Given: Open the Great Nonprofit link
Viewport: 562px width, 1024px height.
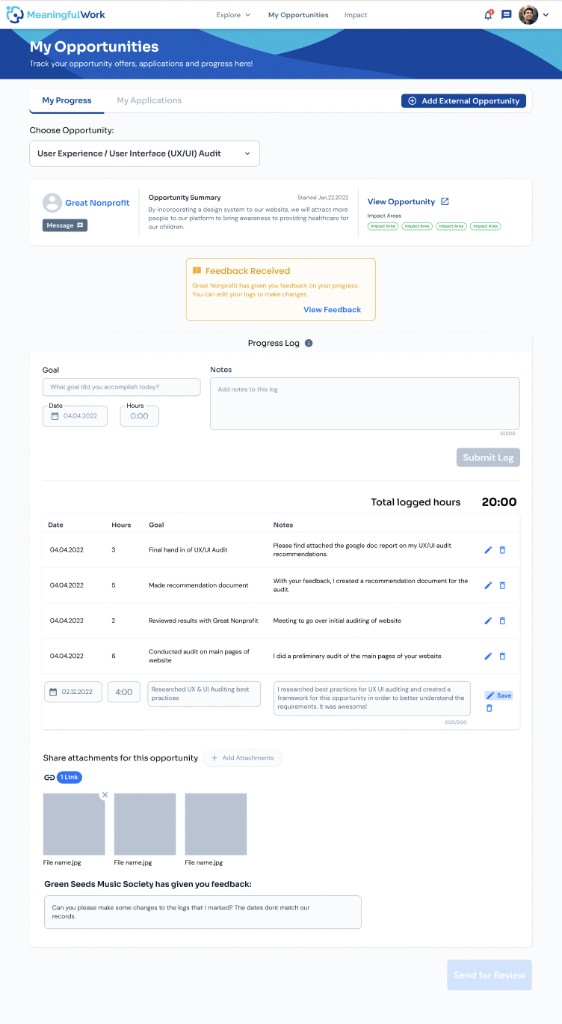Looking at the screenshot, I should 97,203.
